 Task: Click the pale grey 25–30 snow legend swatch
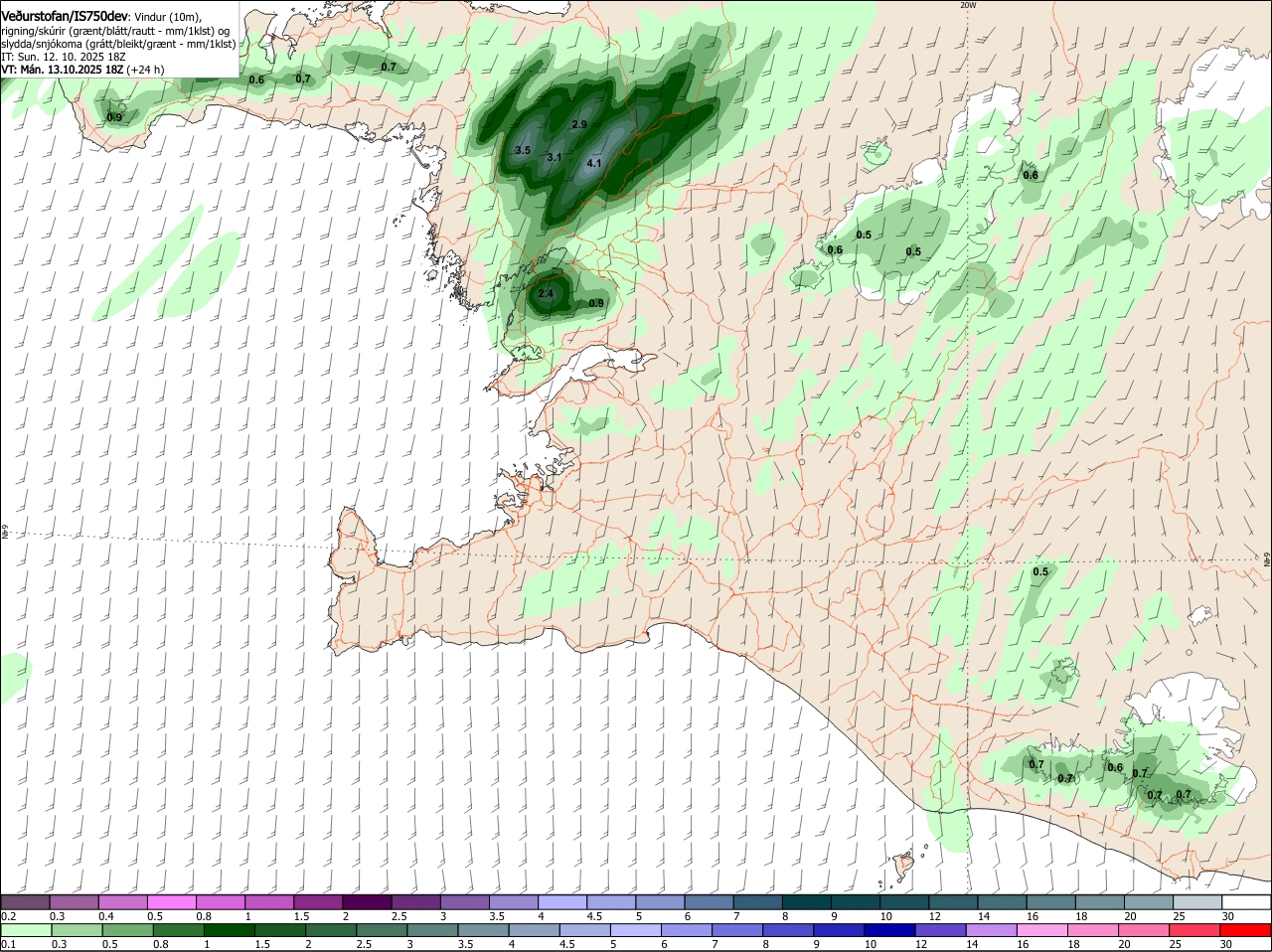[1197, 902]
